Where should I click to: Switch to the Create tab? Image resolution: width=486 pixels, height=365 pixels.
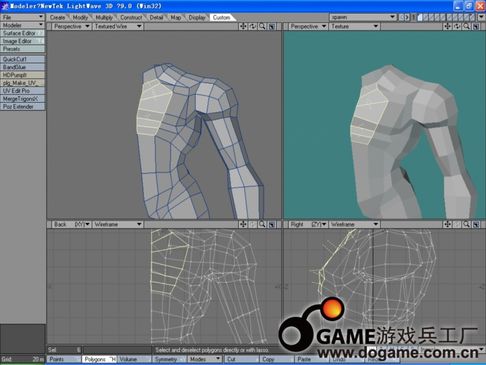pos(57,17)
